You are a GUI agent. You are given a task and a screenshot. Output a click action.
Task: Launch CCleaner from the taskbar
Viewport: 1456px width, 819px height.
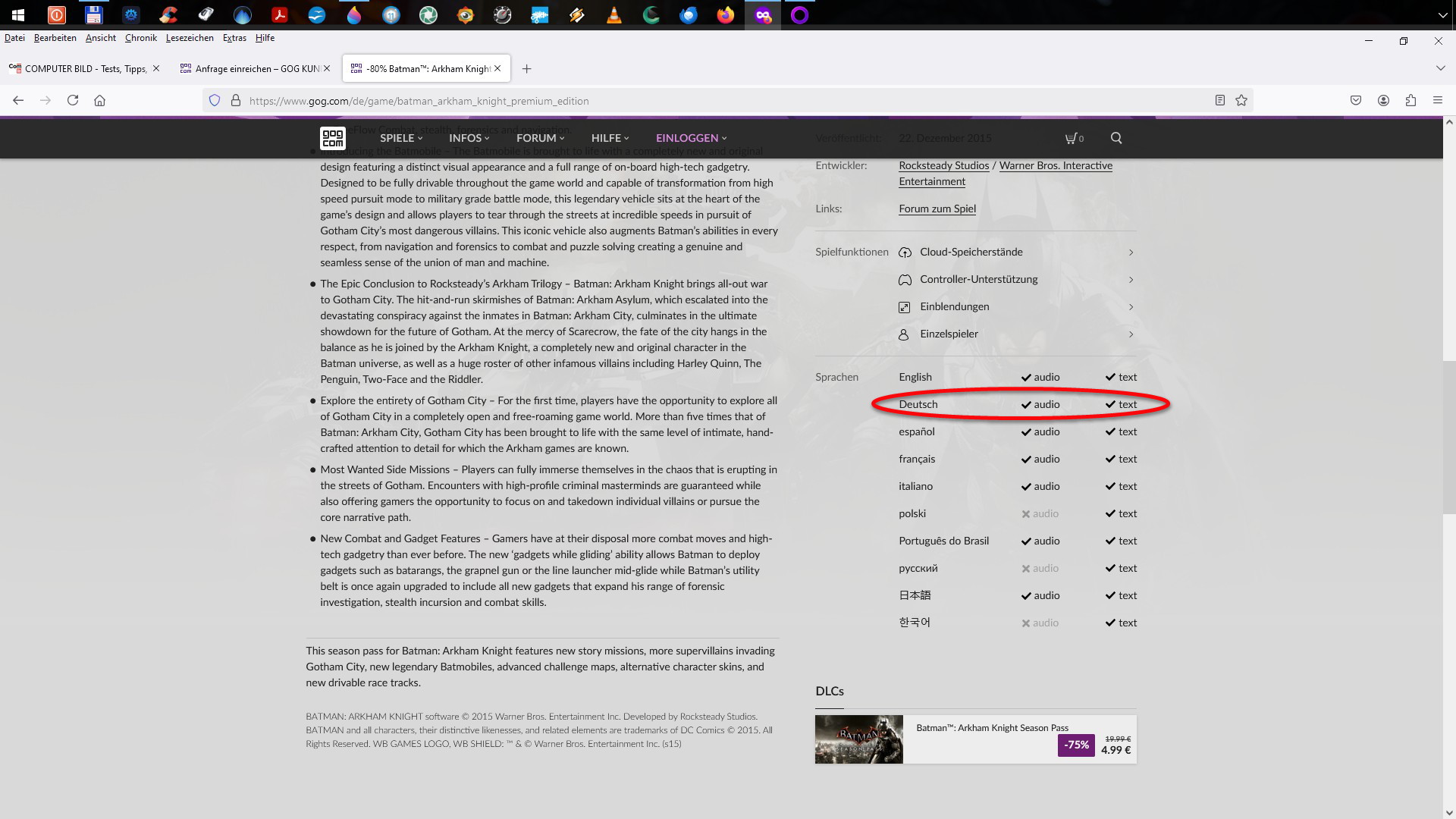[x=168, y=14]
